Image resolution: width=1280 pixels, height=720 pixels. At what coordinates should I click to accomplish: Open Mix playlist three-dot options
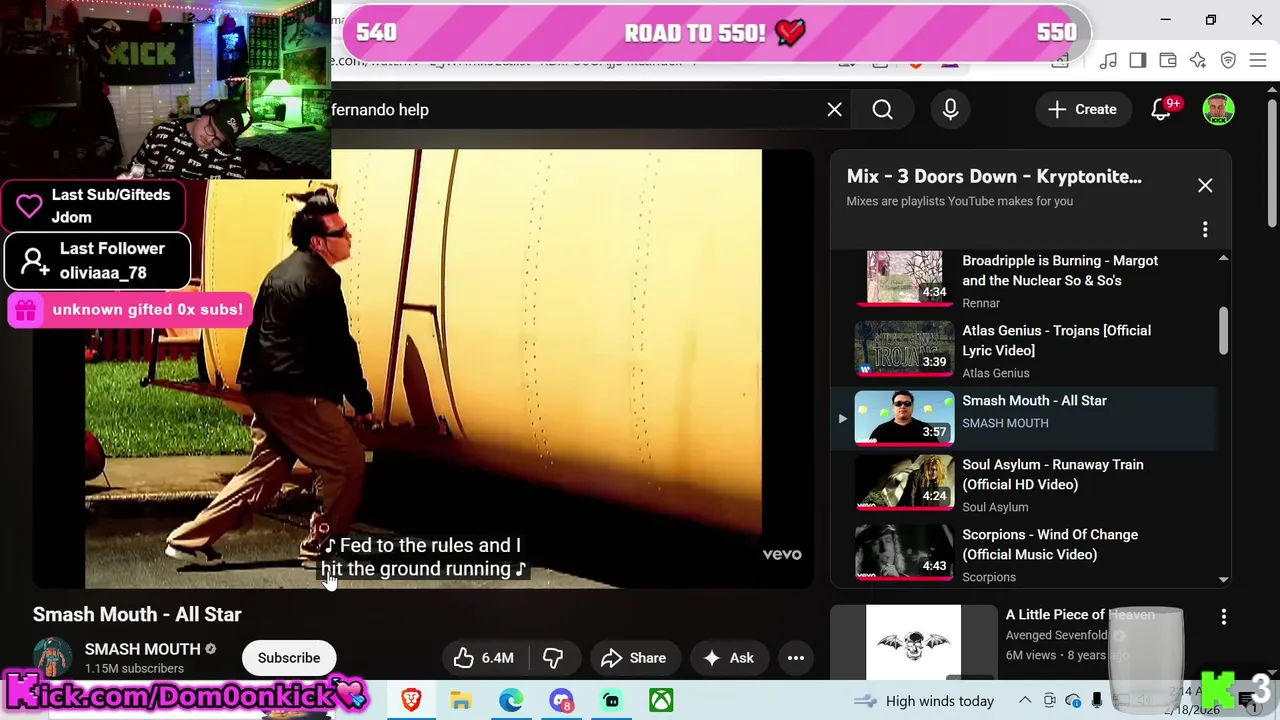pos(1205,230)
